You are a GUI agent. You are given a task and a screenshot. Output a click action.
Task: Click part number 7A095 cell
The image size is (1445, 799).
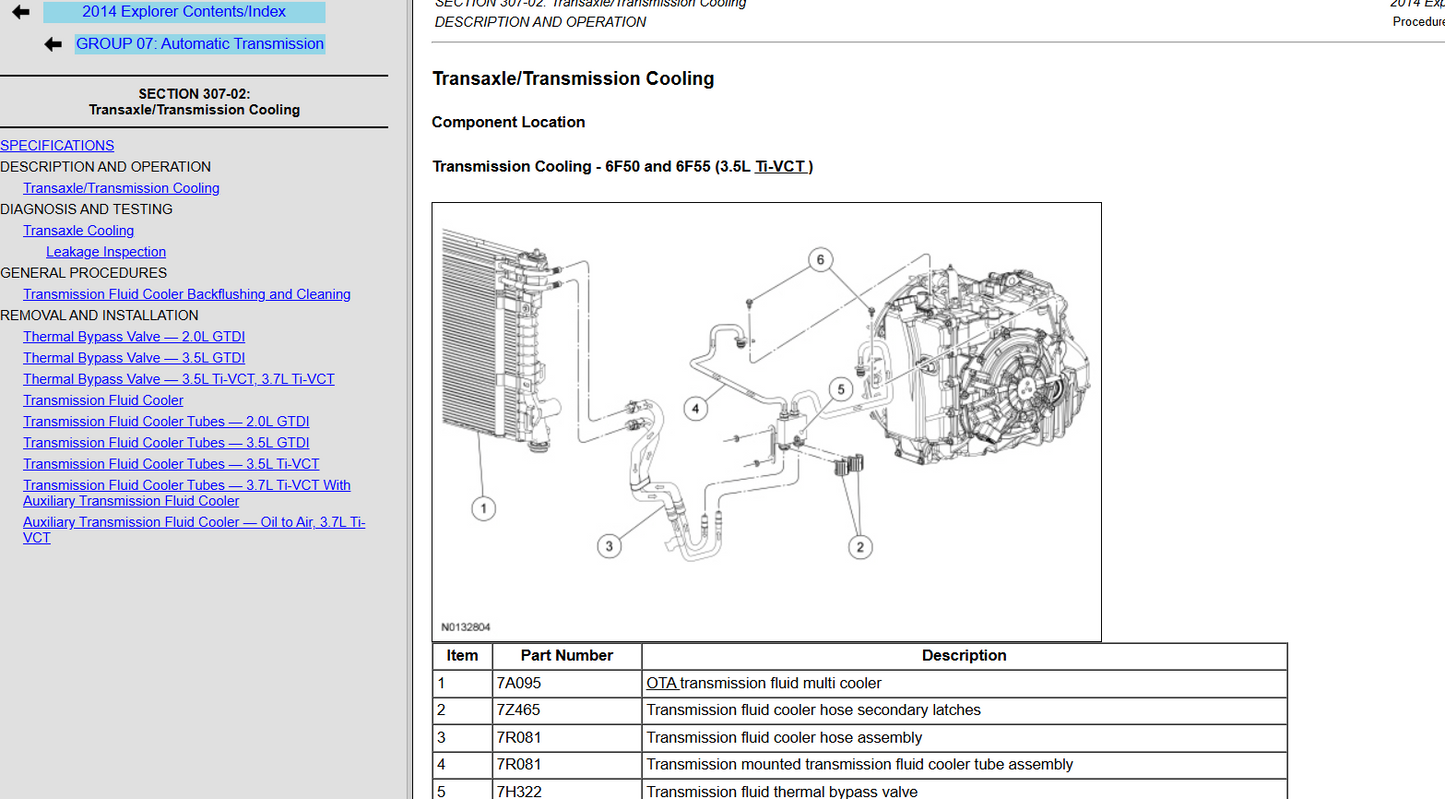566,684
